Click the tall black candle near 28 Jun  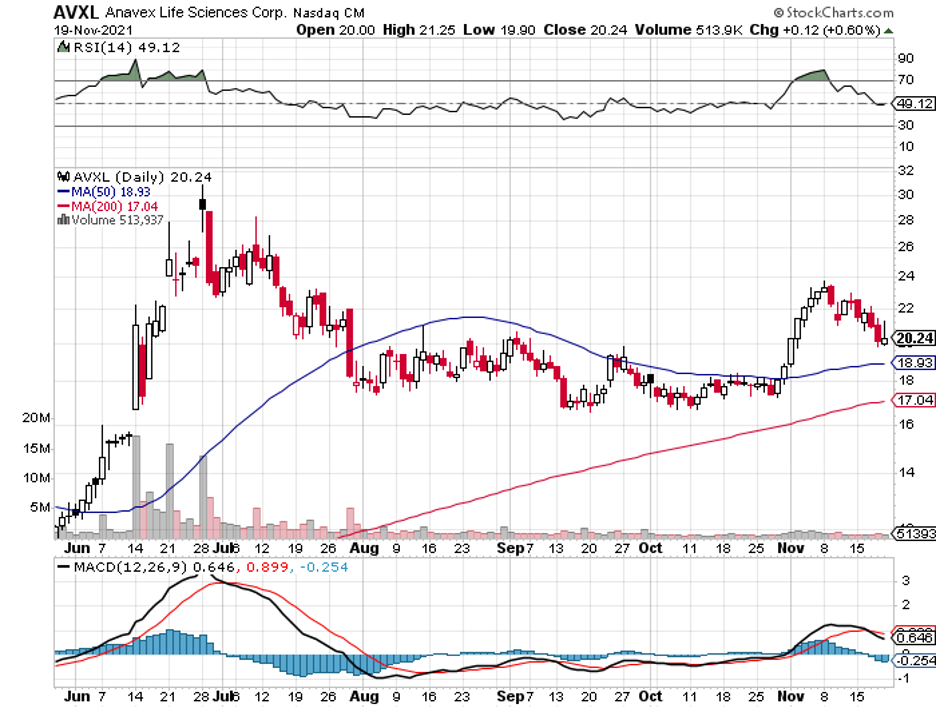(203, 205)
